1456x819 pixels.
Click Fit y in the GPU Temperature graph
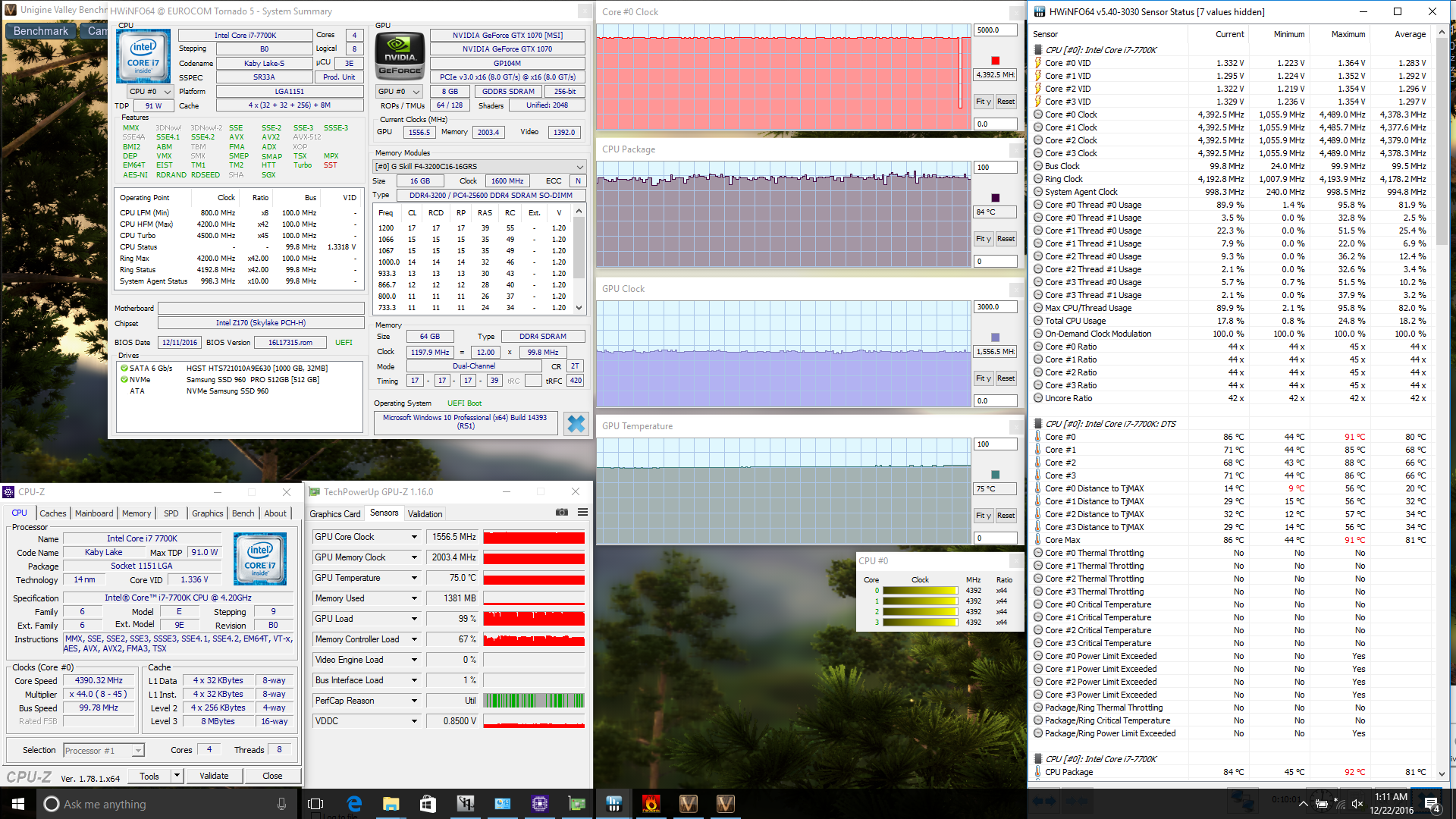point(983,516)
